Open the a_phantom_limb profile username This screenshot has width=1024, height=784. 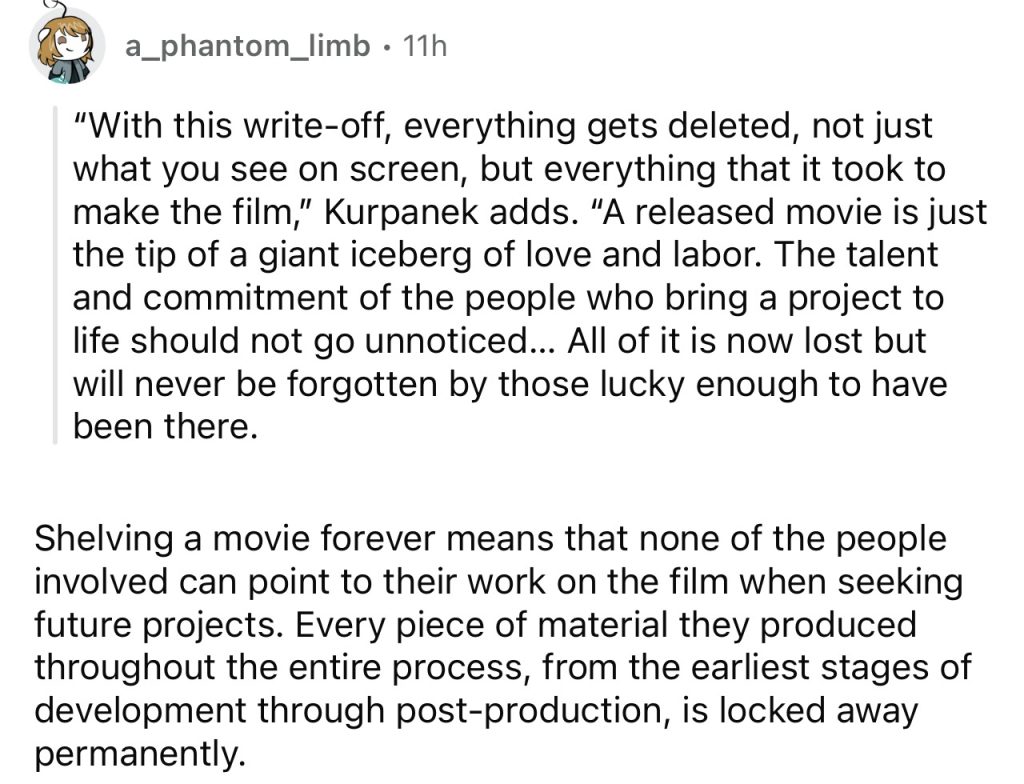[x=247, y=46]
